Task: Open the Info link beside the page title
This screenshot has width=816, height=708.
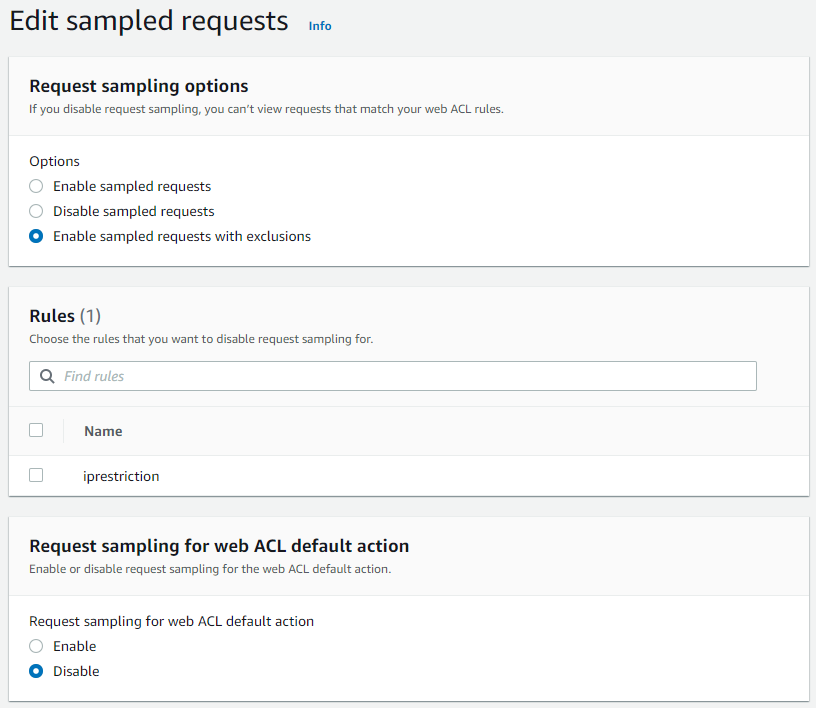Action: tap(320, 26)
